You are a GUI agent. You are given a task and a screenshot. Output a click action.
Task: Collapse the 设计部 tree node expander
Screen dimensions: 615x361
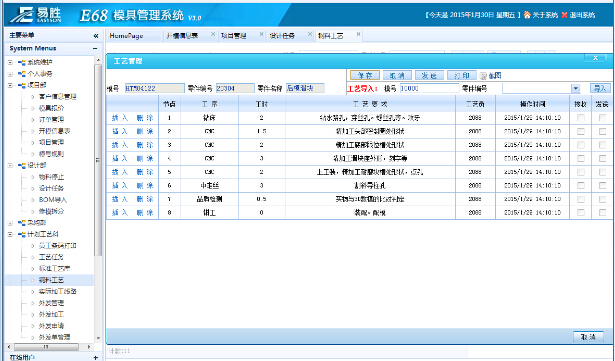tap(11, 166)
